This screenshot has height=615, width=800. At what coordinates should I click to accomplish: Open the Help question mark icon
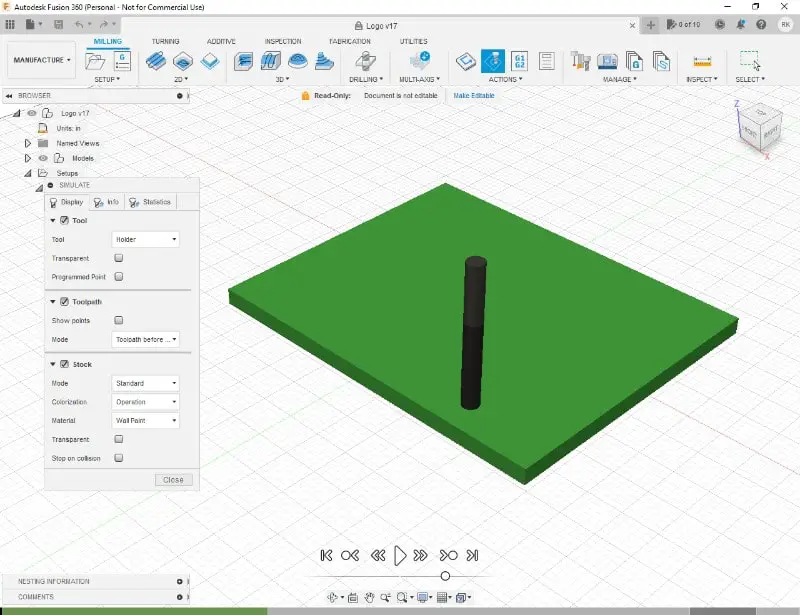click(761, 24)
